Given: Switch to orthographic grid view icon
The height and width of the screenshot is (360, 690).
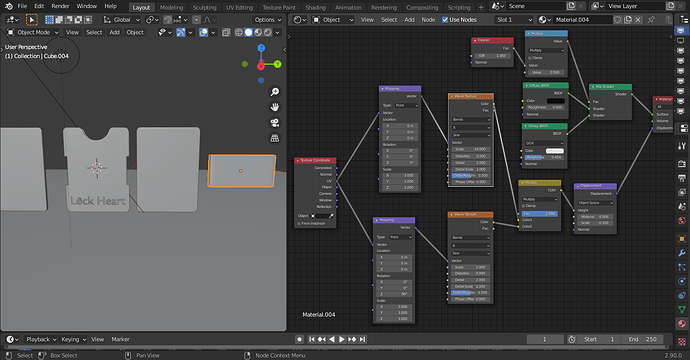Looking at the screenshot, I should coord(275,138).
